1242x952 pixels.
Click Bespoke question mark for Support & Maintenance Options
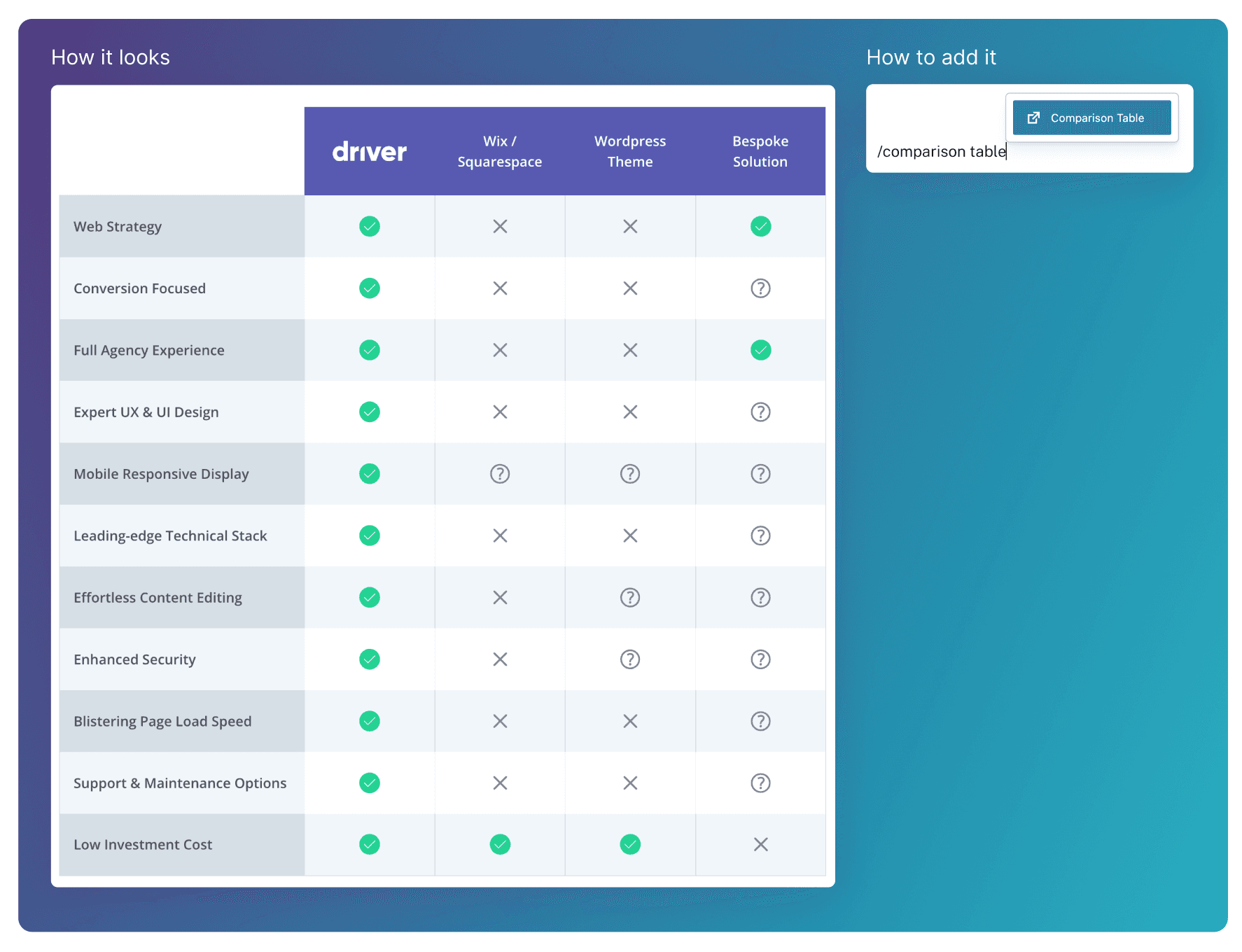tap(761, 783)
